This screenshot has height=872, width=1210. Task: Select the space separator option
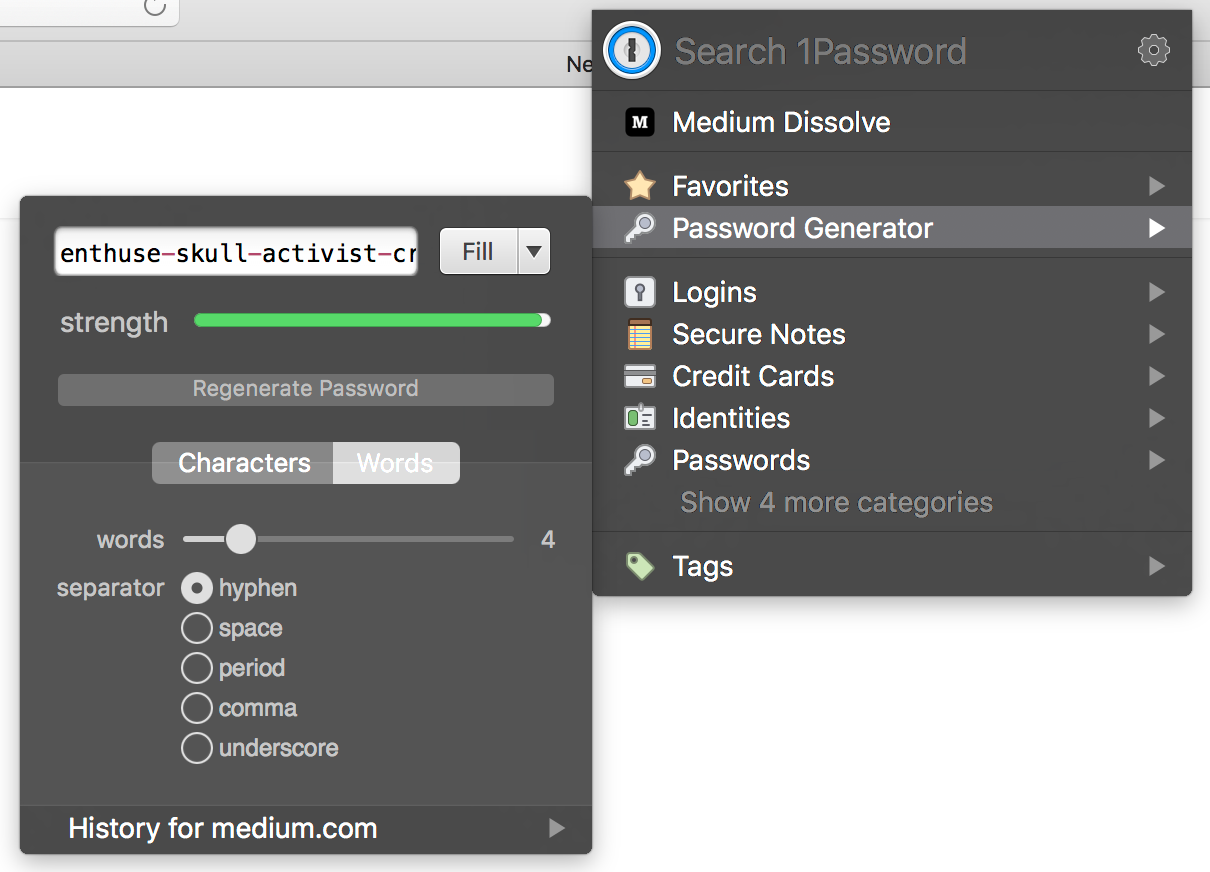(x=197, y=628)
